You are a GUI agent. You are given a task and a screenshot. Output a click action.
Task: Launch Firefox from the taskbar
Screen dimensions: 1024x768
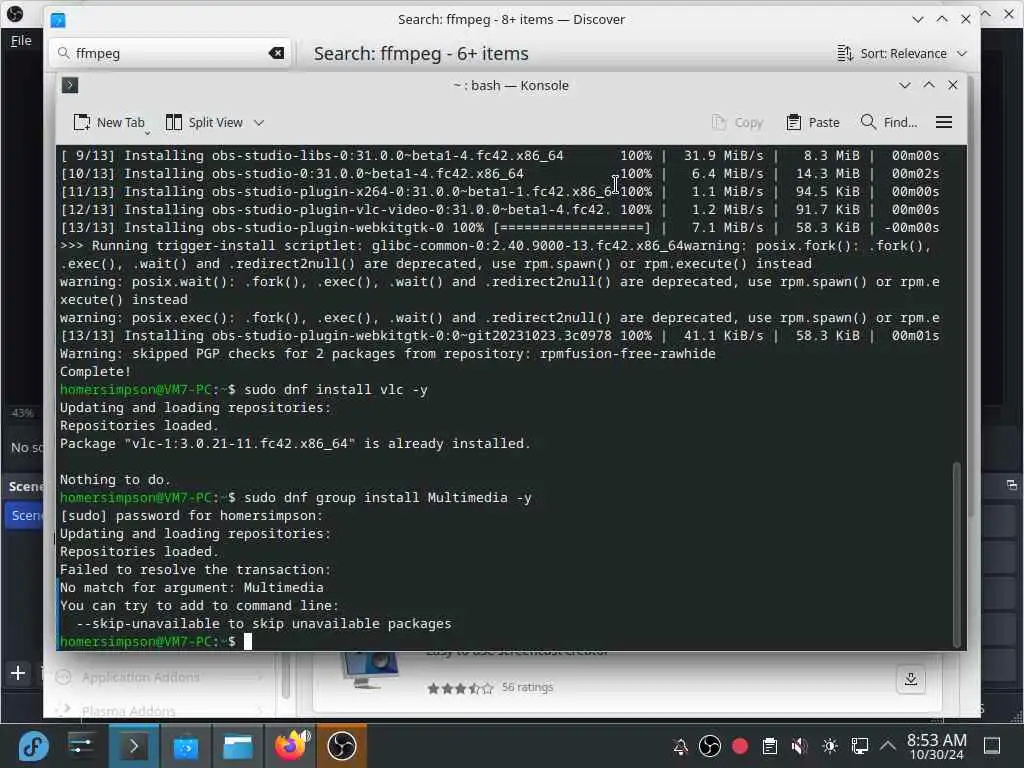[x=291, y=746]
